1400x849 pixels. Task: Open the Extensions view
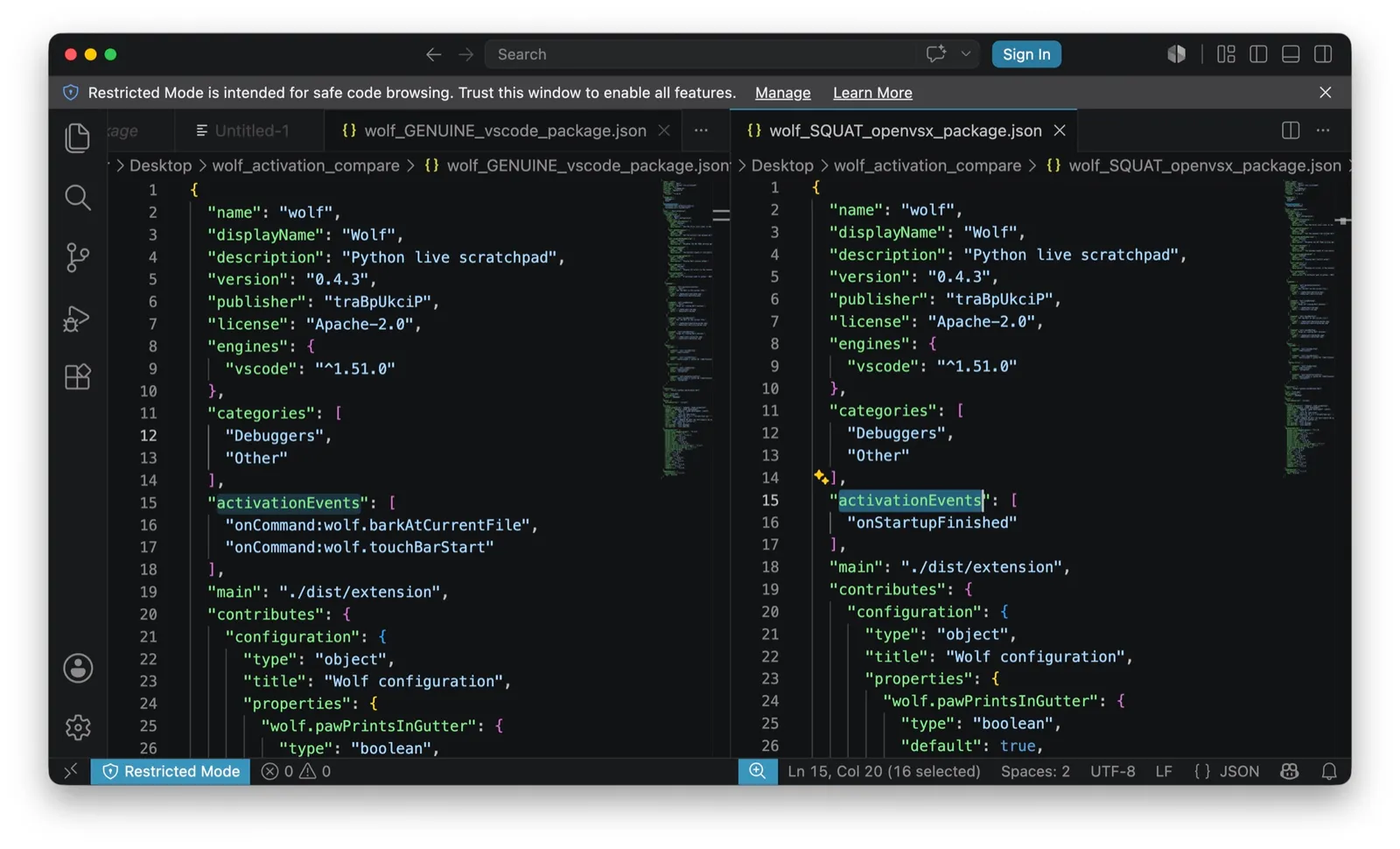pyautogui.click(x=78, y=377)
